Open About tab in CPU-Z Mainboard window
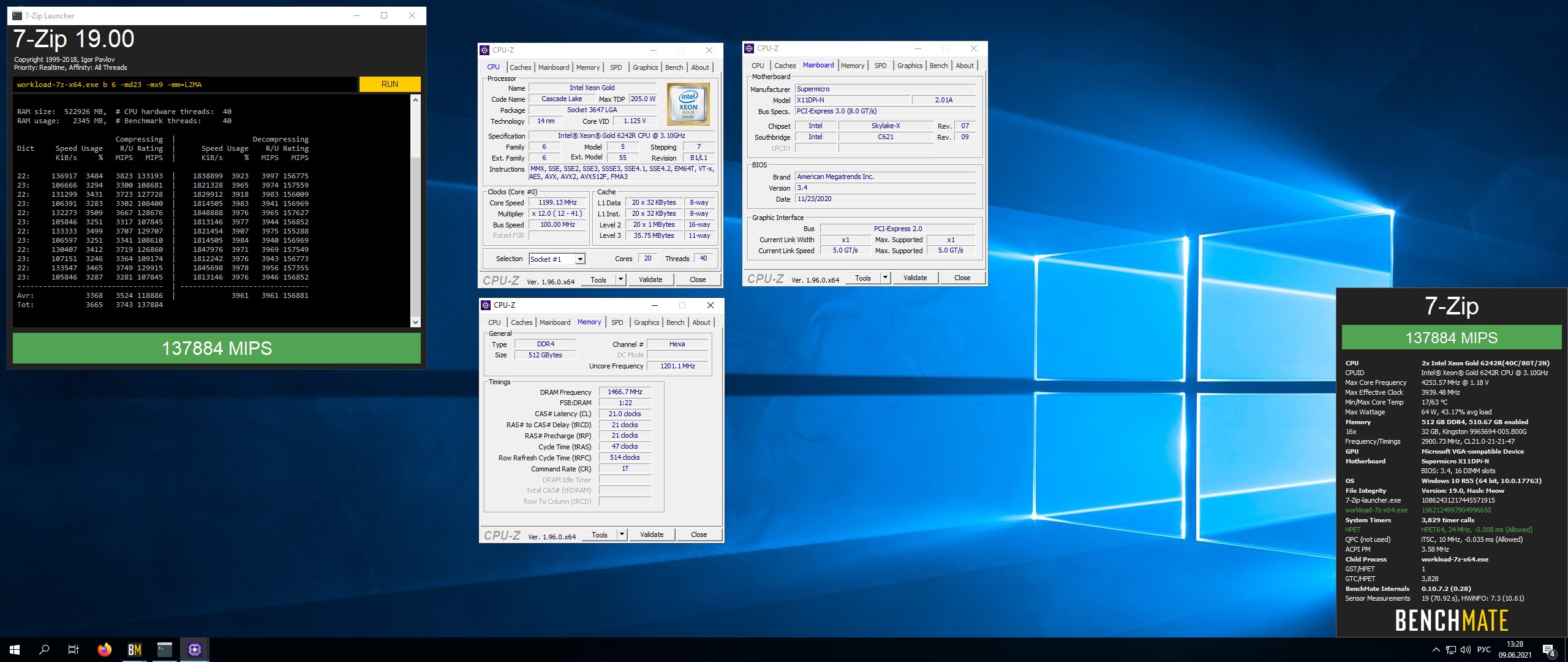The image size is (1568, 662). [x=965, y=66]
